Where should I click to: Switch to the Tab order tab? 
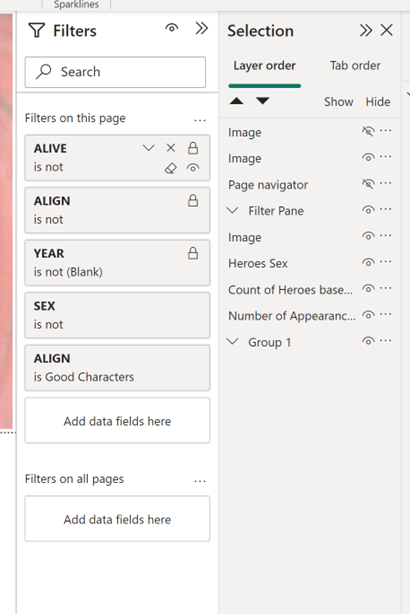coord(355,65)
